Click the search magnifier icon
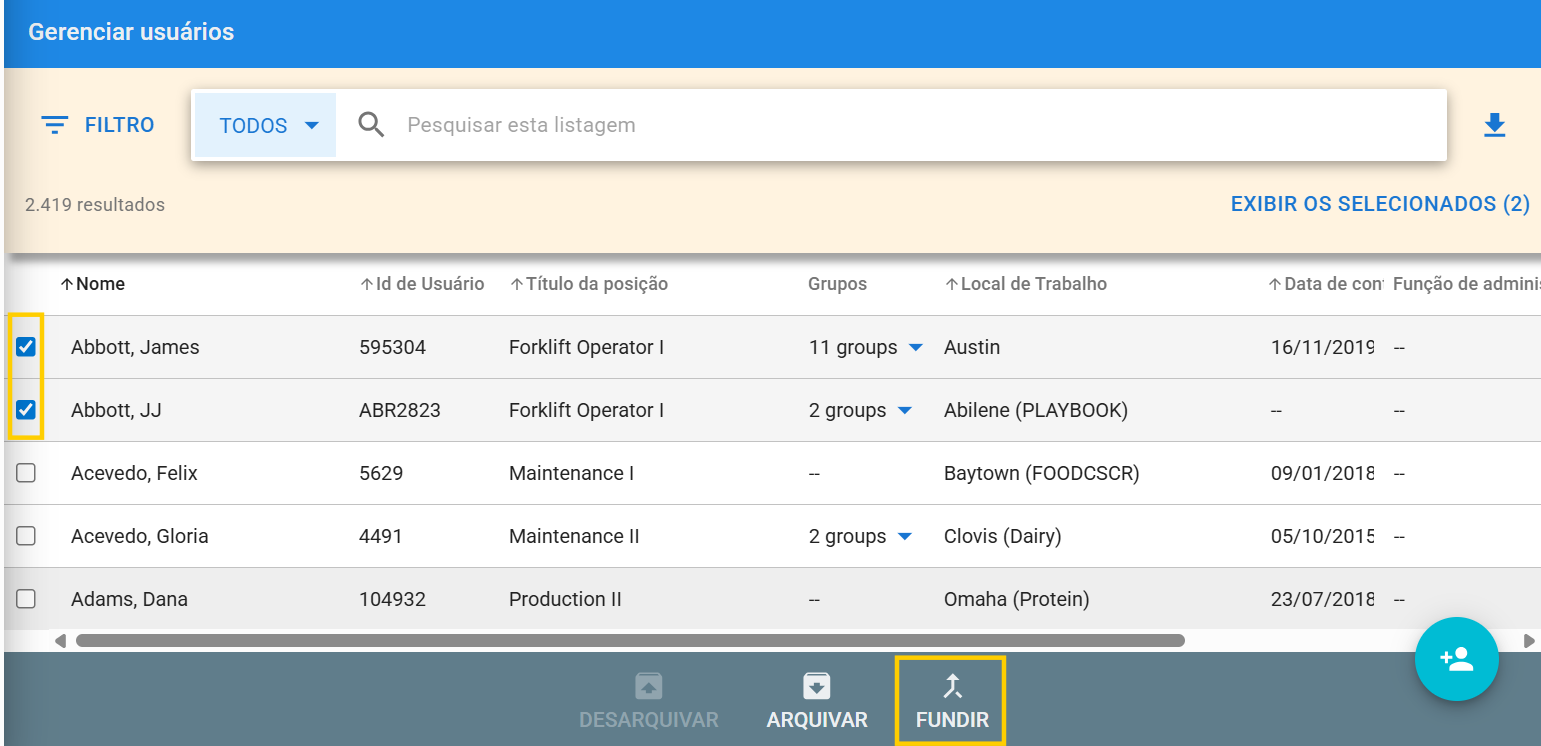The height and width of the screenshot is (746, 1541). 371,125
